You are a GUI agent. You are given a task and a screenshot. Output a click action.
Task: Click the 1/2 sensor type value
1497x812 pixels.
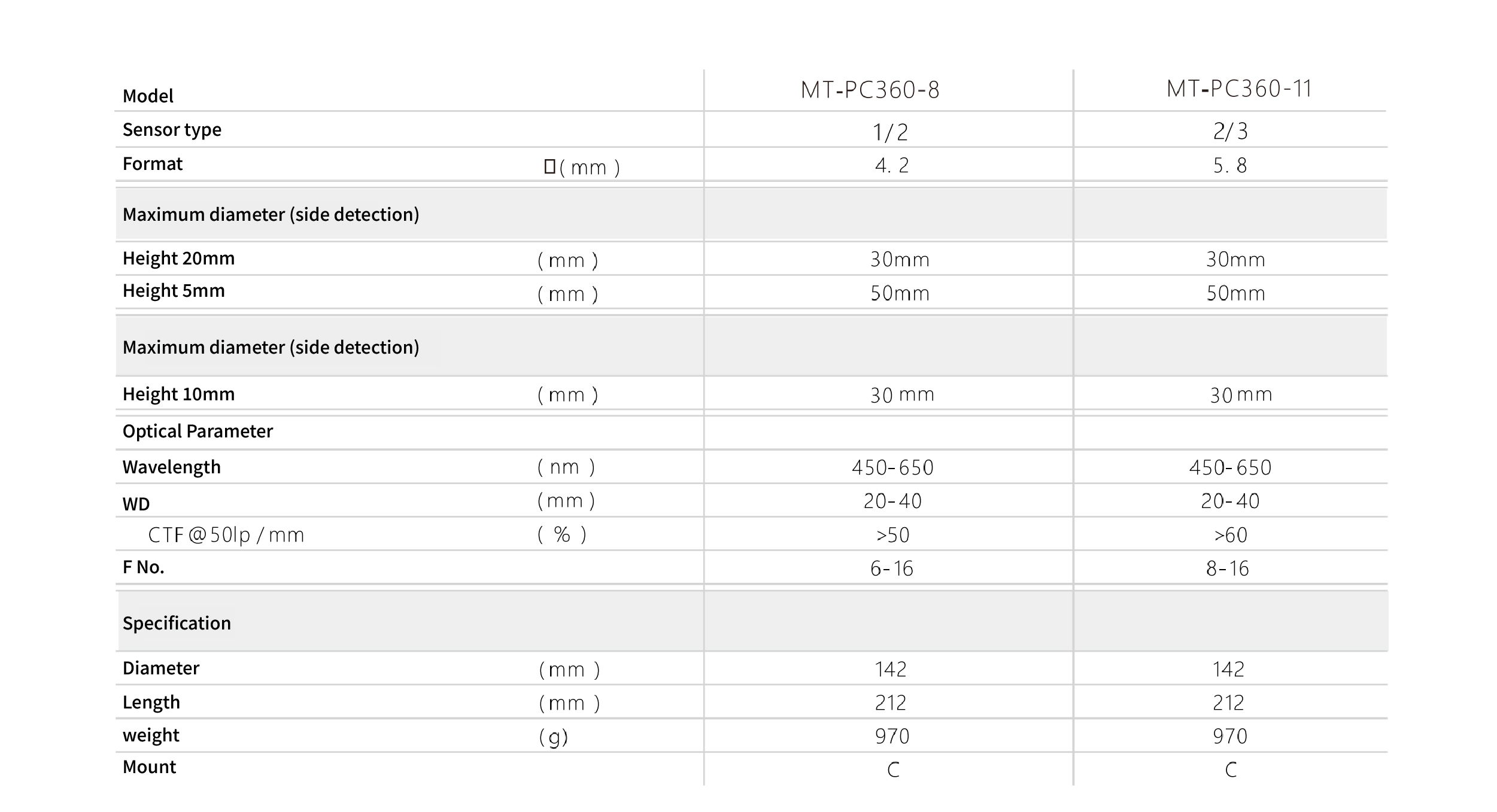tap(890, 132)
